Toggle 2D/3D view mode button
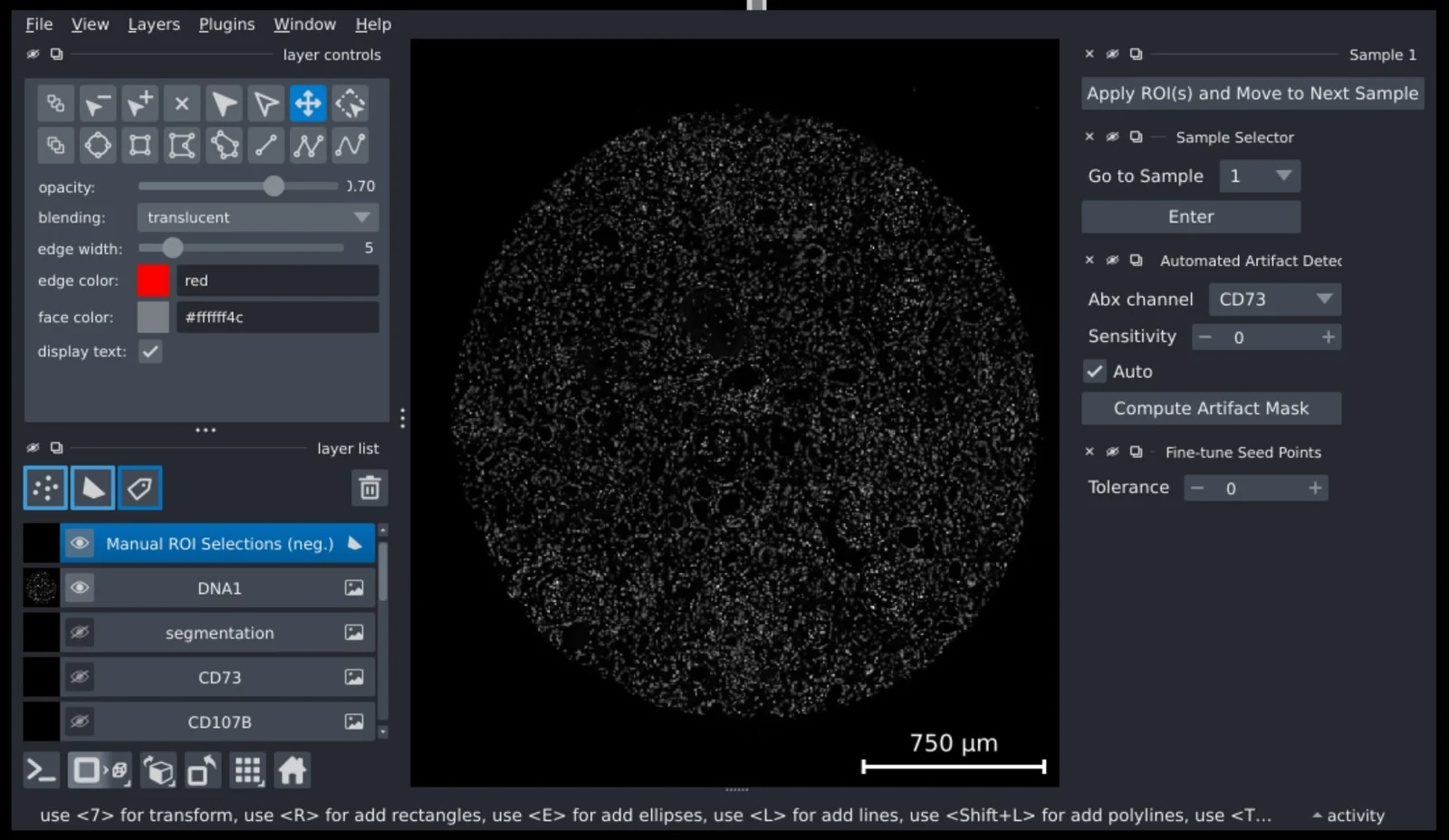Image resolution: width=1449 pixels, height=840 pixels. click(x=101, y=771)
